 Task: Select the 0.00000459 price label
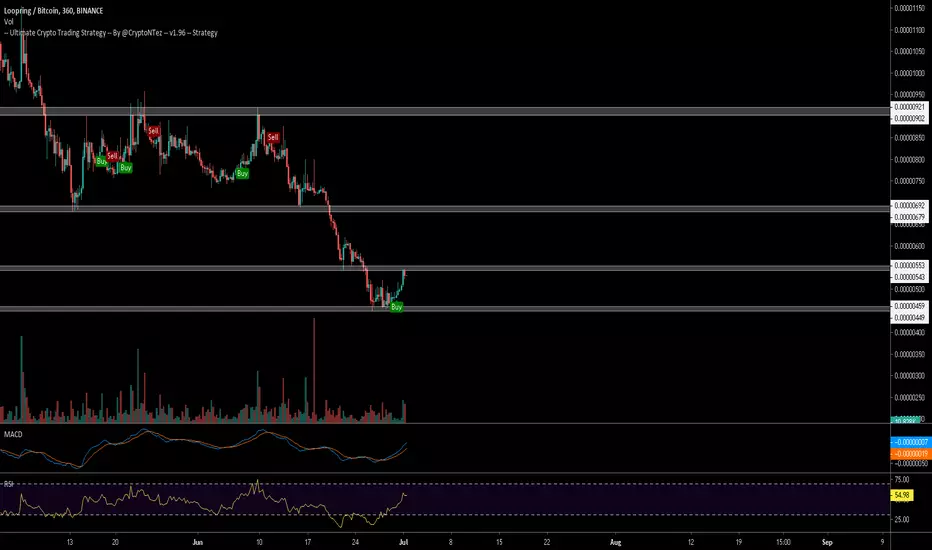[x=909, y=306]
